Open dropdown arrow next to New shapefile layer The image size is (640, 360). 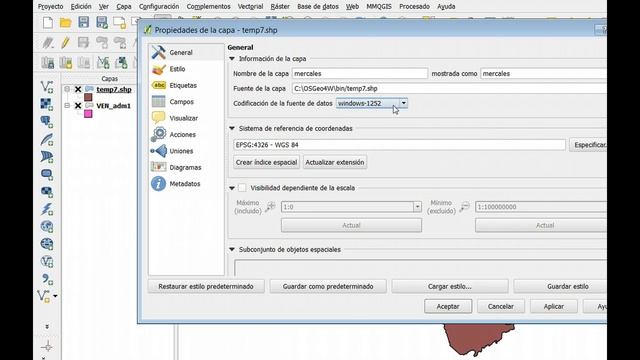55,296
